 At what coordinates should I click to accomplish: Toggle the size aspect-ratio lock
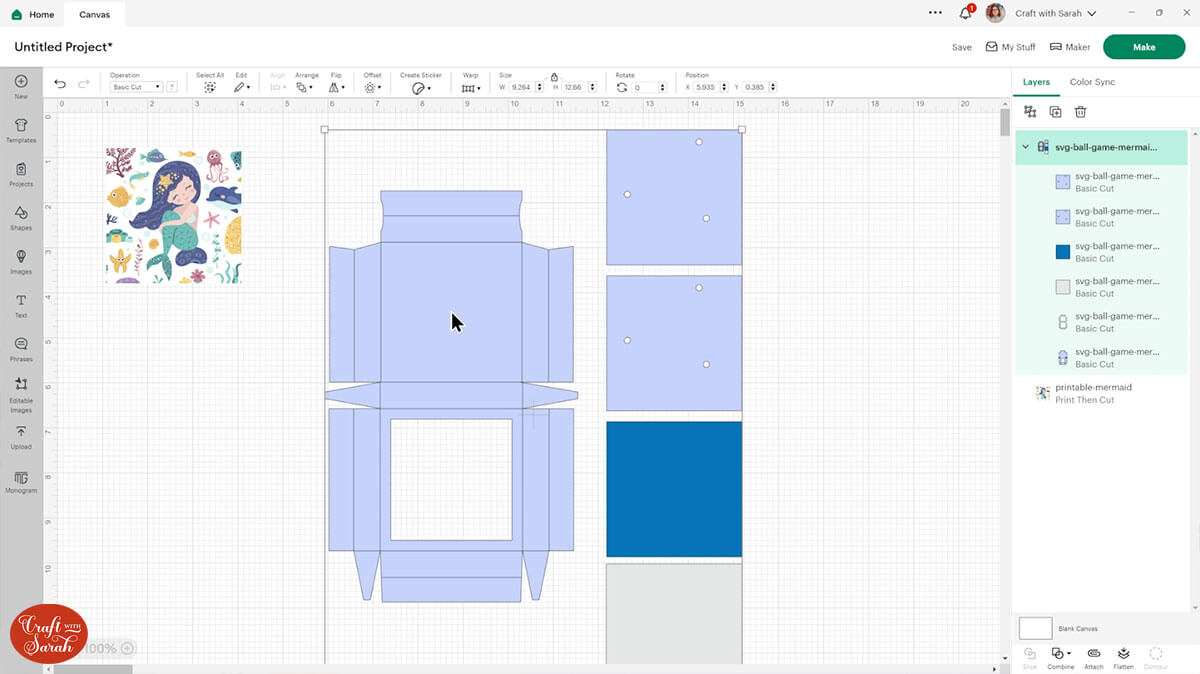554,76
